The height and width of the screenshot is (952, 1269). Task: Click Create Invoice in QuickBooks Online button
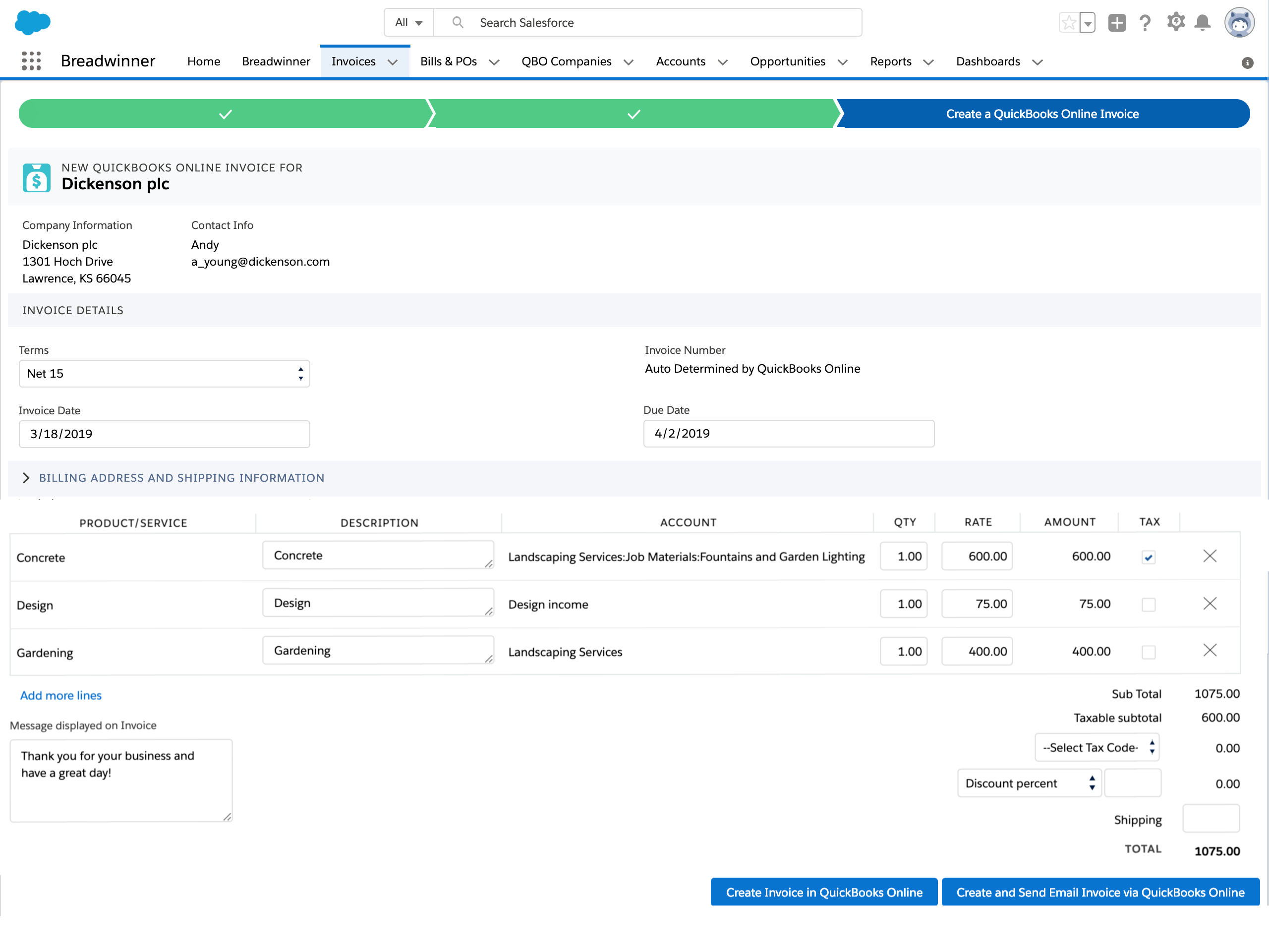(824, 892)
